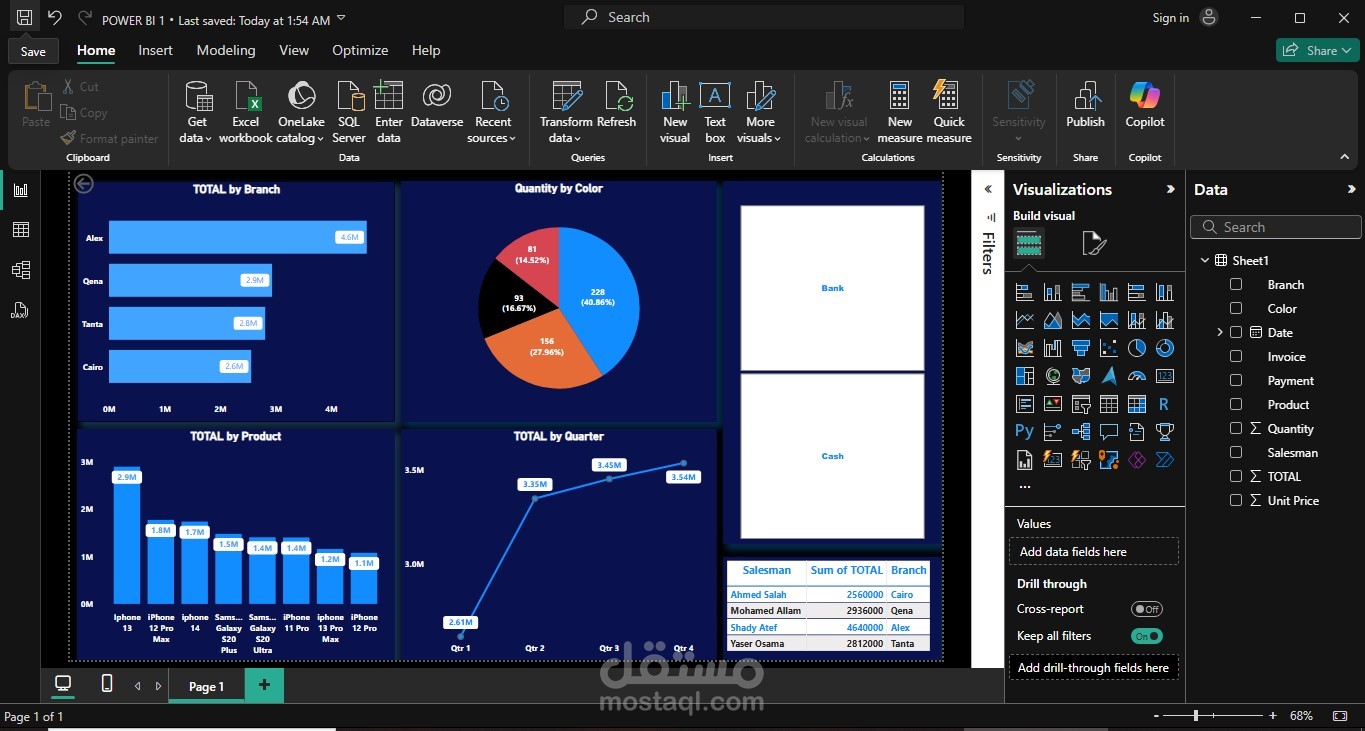Undo the last action

click(55, 18)
